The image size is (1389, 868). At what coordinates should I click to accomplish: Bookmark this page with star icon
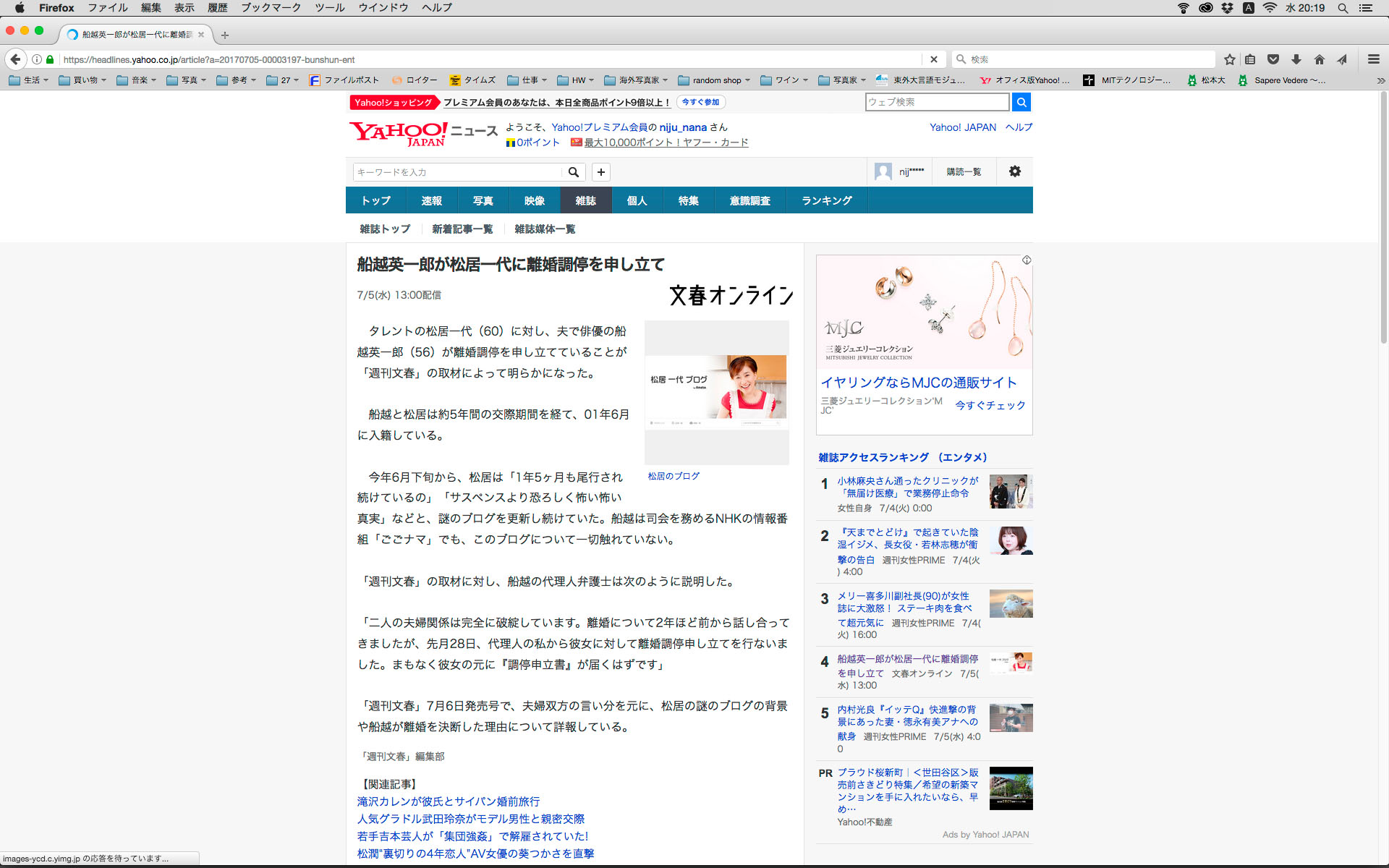1229,59
